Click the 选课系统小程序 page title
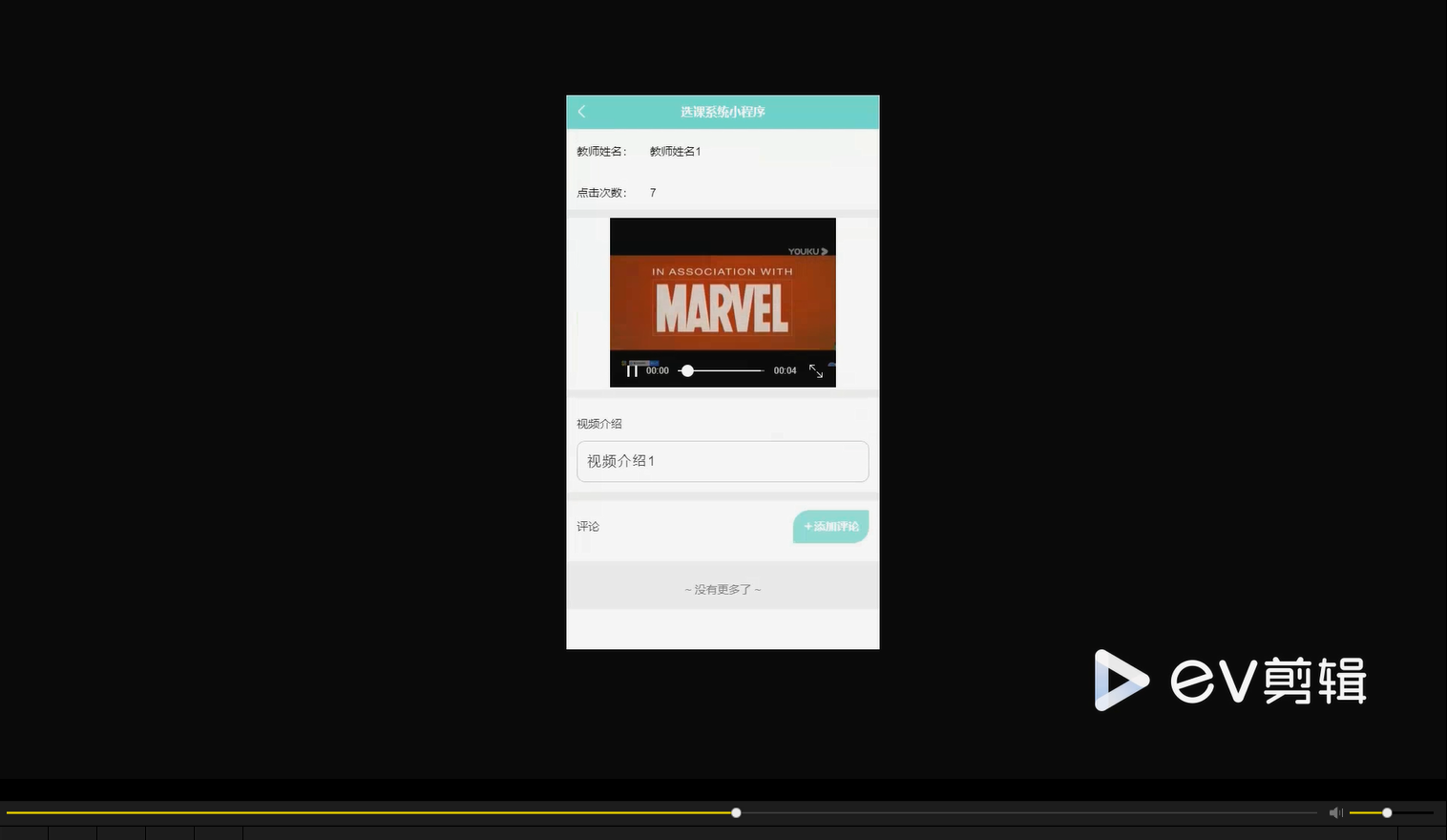The width and height of the screenshot is (1447, 840). (x=723, y=112)
